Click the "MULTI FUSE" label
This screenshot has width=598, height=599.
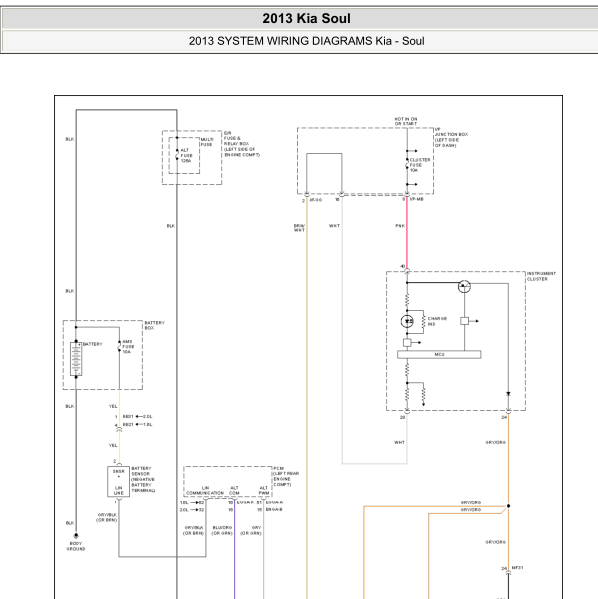[x=207, y=142]
